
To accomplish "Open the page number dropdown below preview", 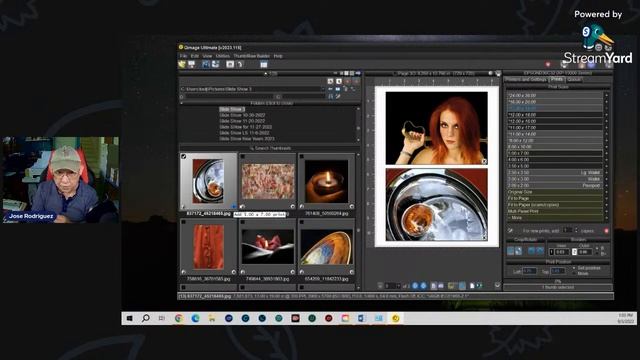I will click(x=398, y=286).
